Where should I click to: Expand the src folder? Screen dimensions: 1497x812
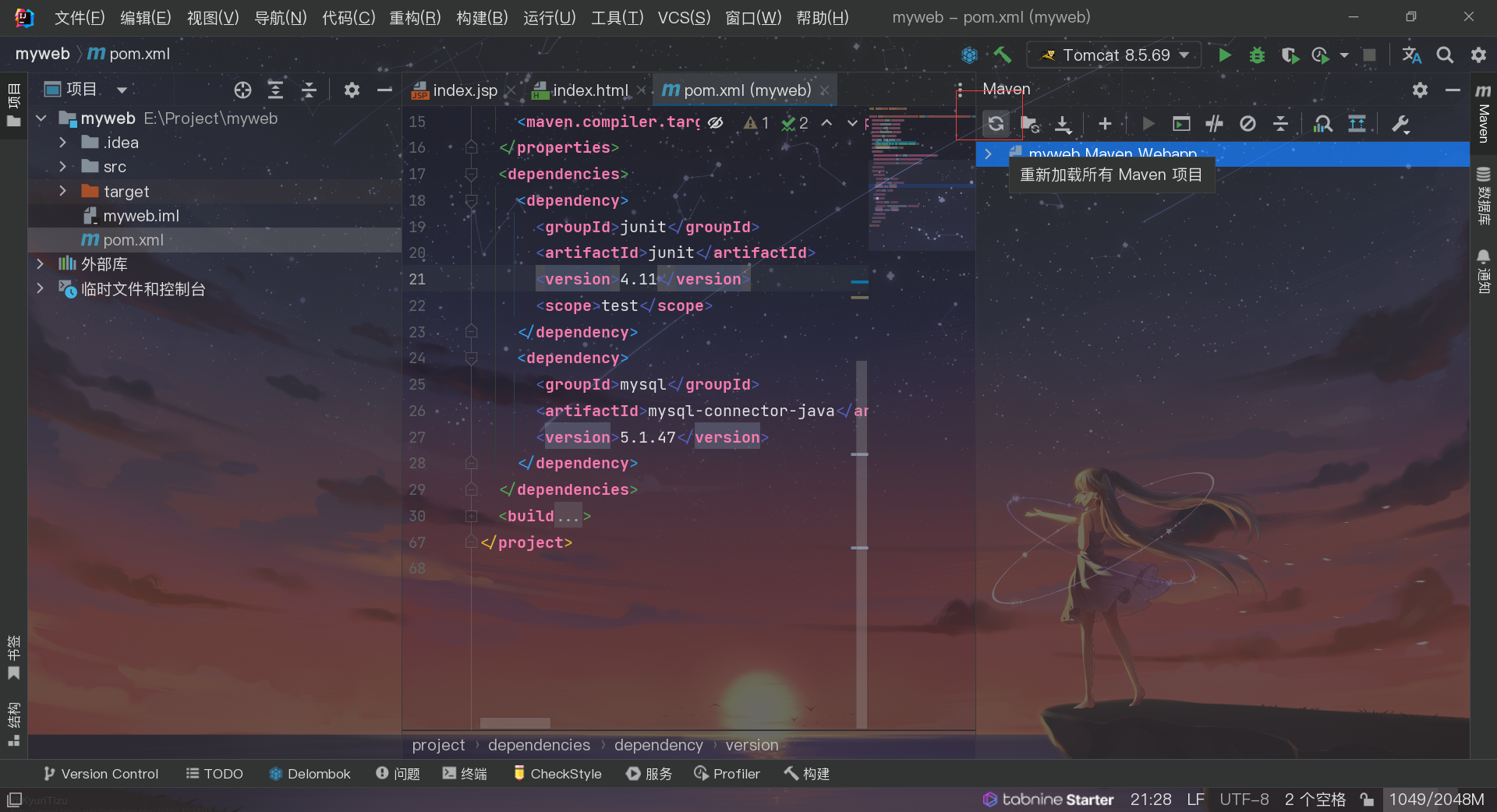[x=62, y=167]
